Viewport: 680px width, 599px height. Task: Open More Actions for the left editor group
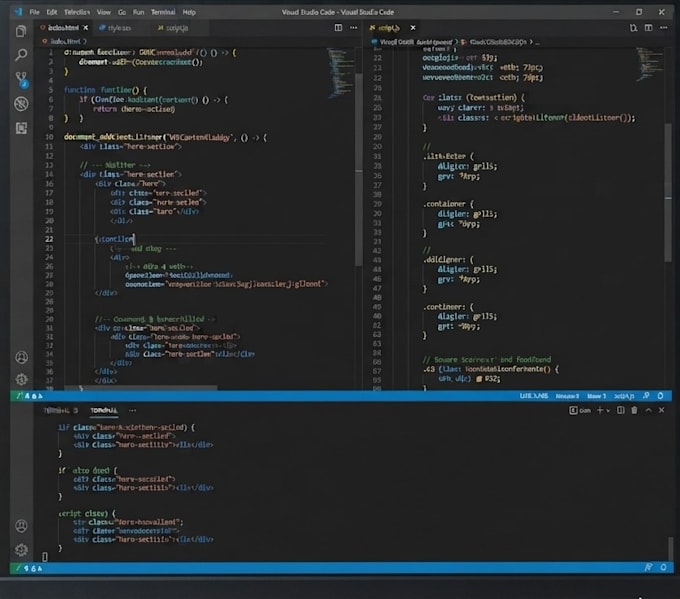pos(354,28)
